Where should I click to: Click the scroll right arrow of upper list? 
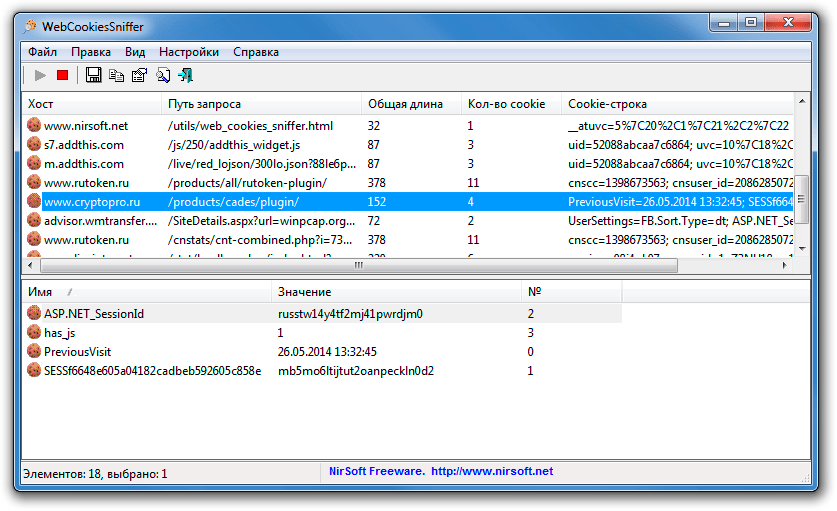click(x=785, y=265)
